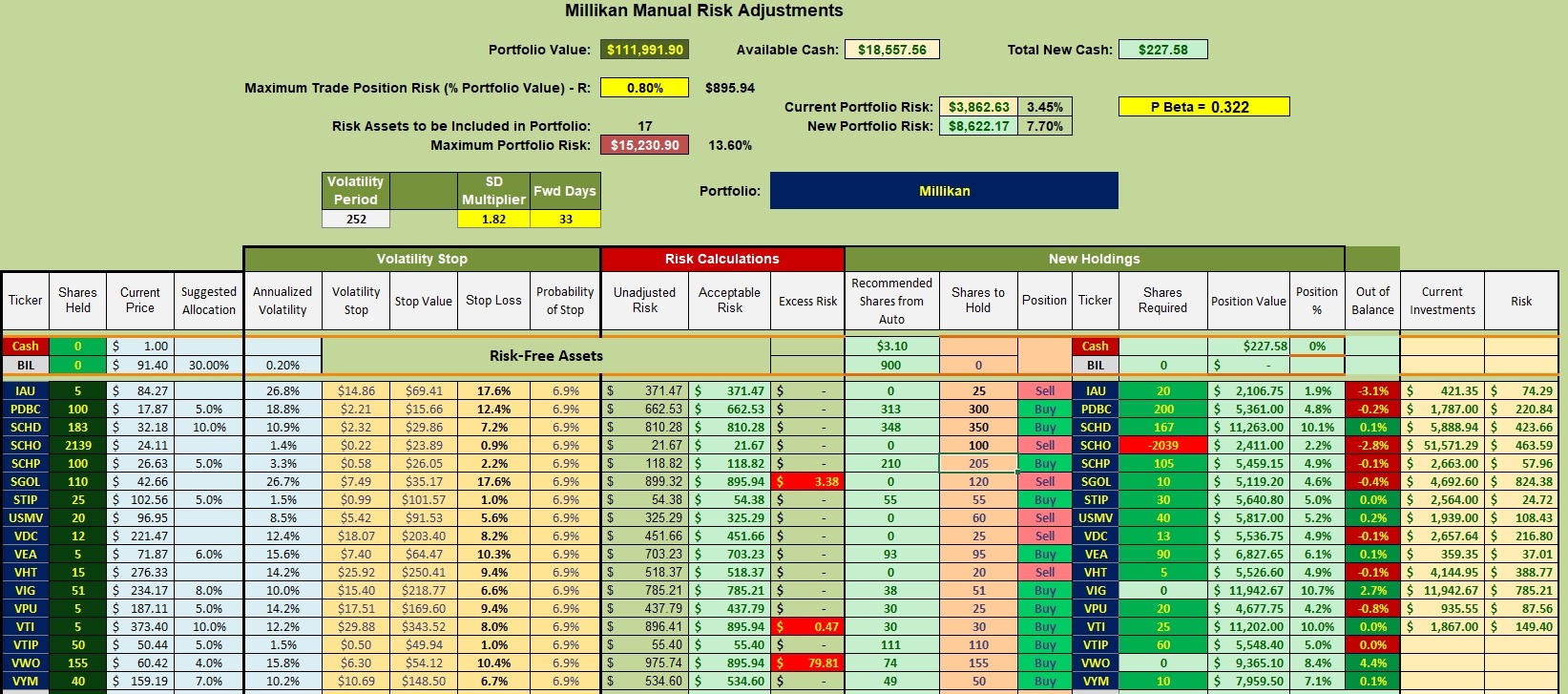Screen dimensions: 1568x694
Task: Click the STIP position % value 5.0%
Action: (x=1317, y=499)
